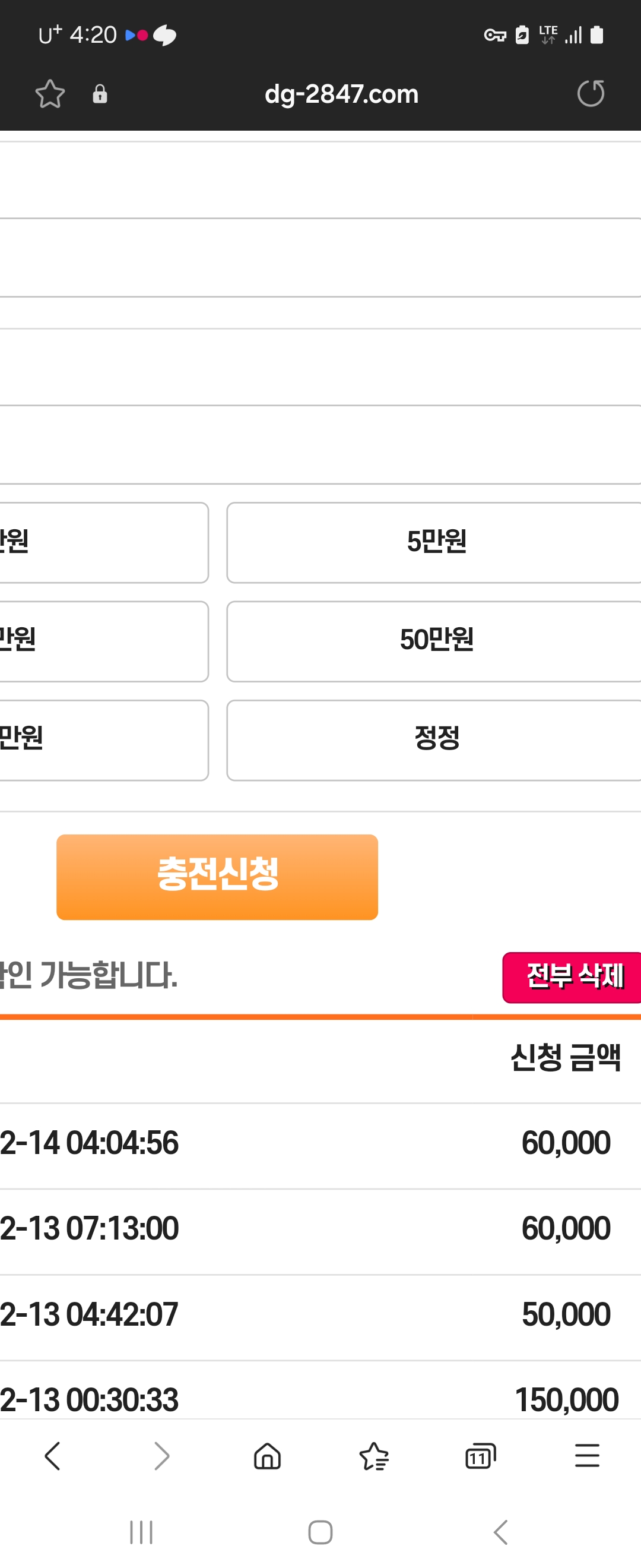The height and width of the screenshot is (1568, 641).
Task: Click the red 전부 삭제 button
Action: (572, 977)
